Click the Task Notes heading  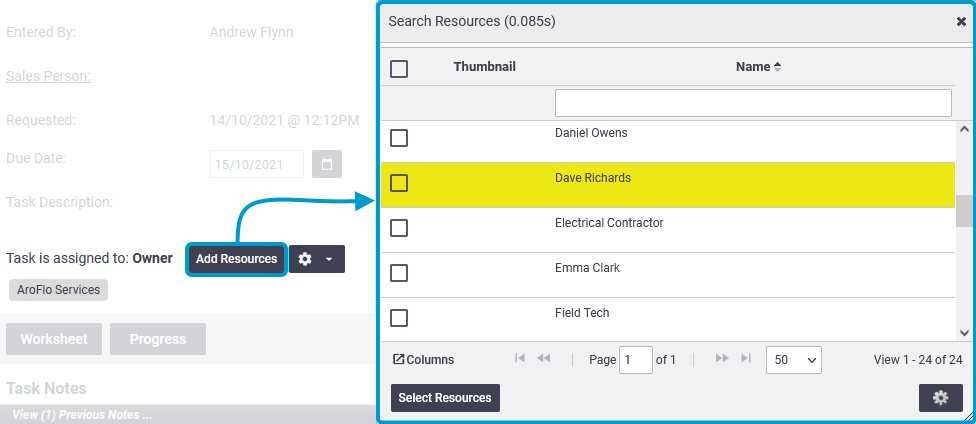click(x=46, y=389)
